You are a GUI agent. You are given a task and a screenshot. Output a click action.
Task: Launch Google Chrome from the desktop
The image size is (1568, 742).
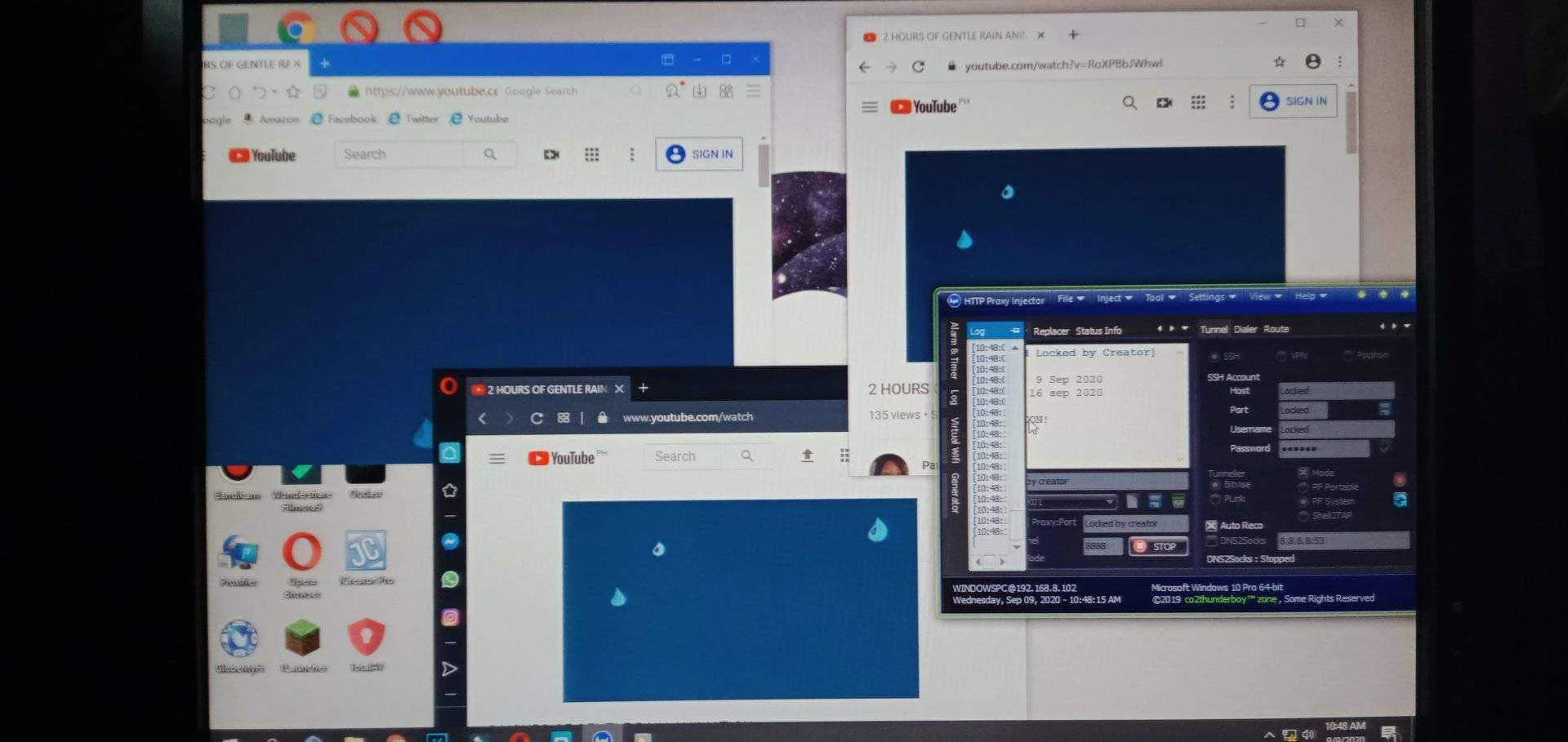point(296,29)
